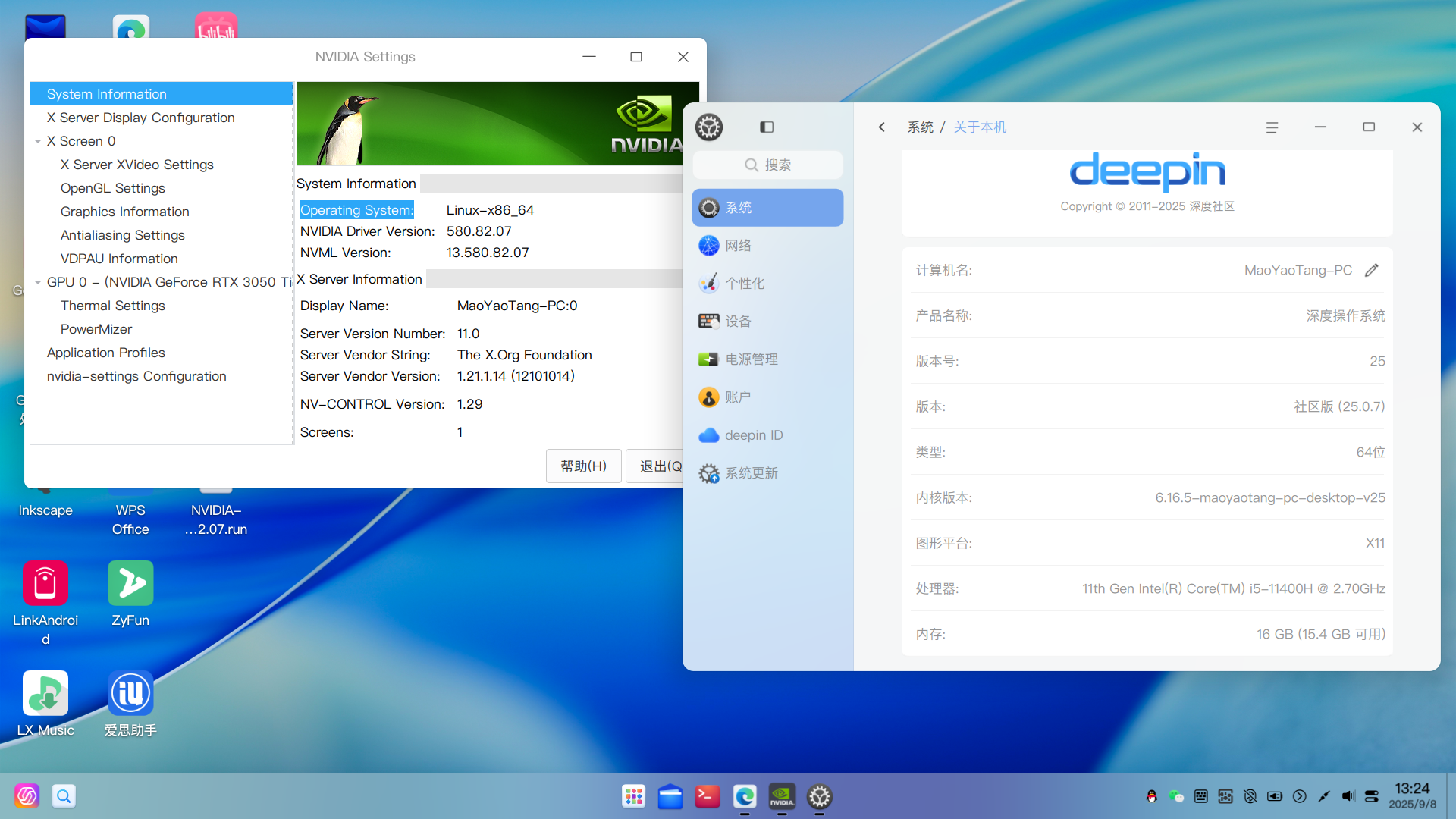
Task: Select VDPAU Information tree entry
Action: 119,259
